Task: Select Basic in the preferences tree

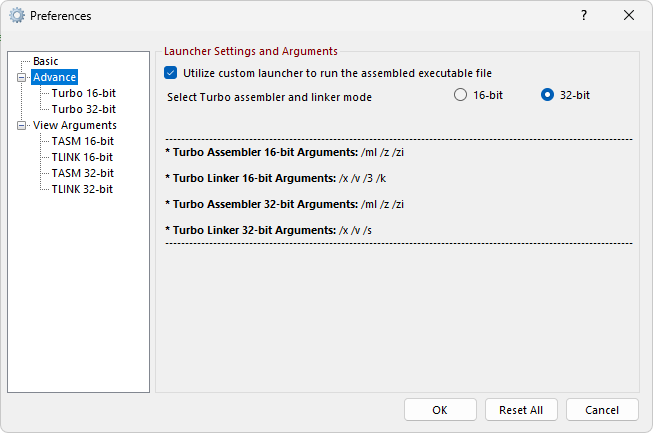Action: (x=45, y=61)
